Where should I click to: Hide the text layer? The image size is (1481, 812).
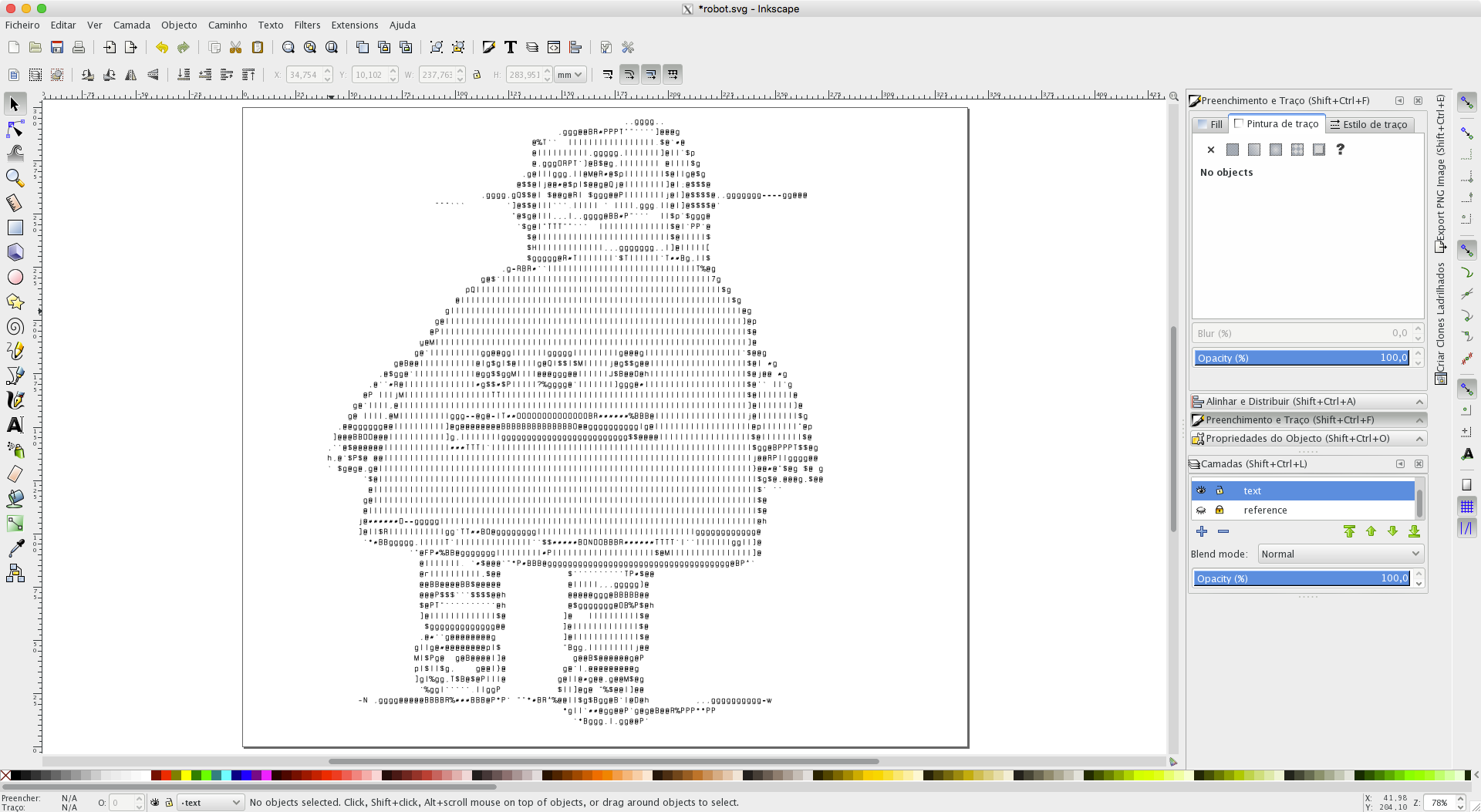(1202, 490)
